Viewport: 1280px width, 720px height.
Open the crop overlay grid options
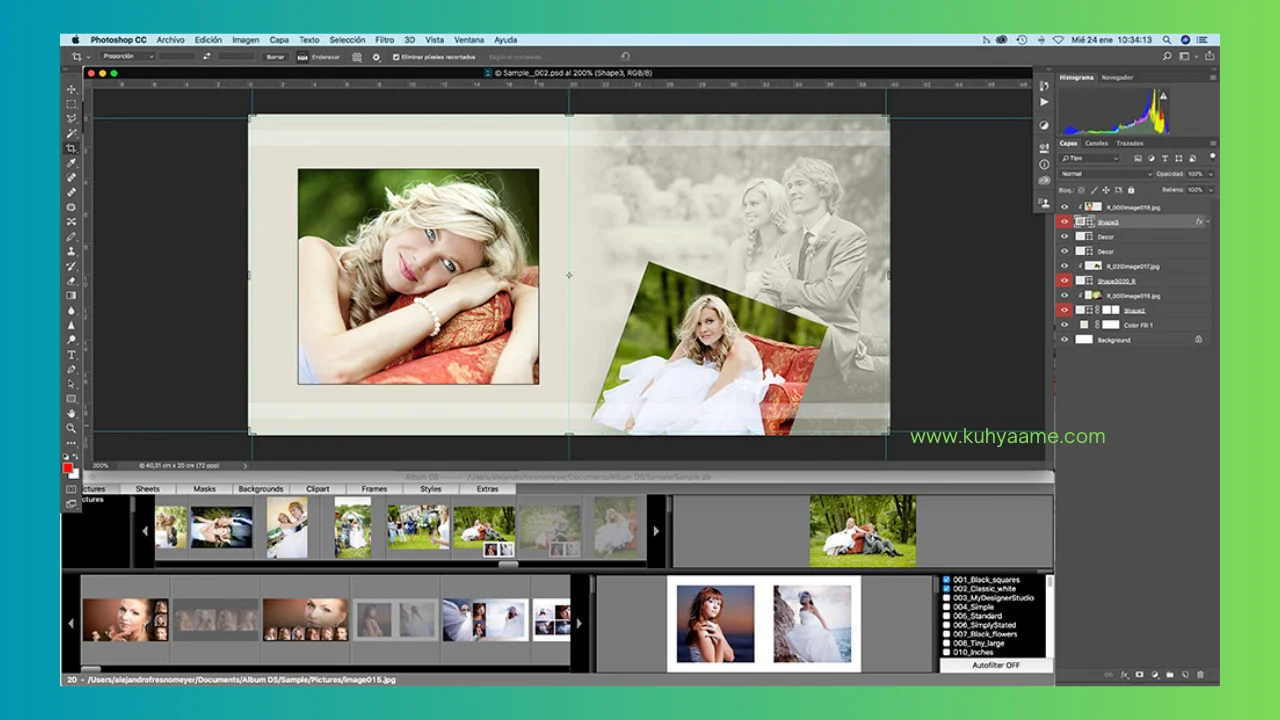click(357, 57)
